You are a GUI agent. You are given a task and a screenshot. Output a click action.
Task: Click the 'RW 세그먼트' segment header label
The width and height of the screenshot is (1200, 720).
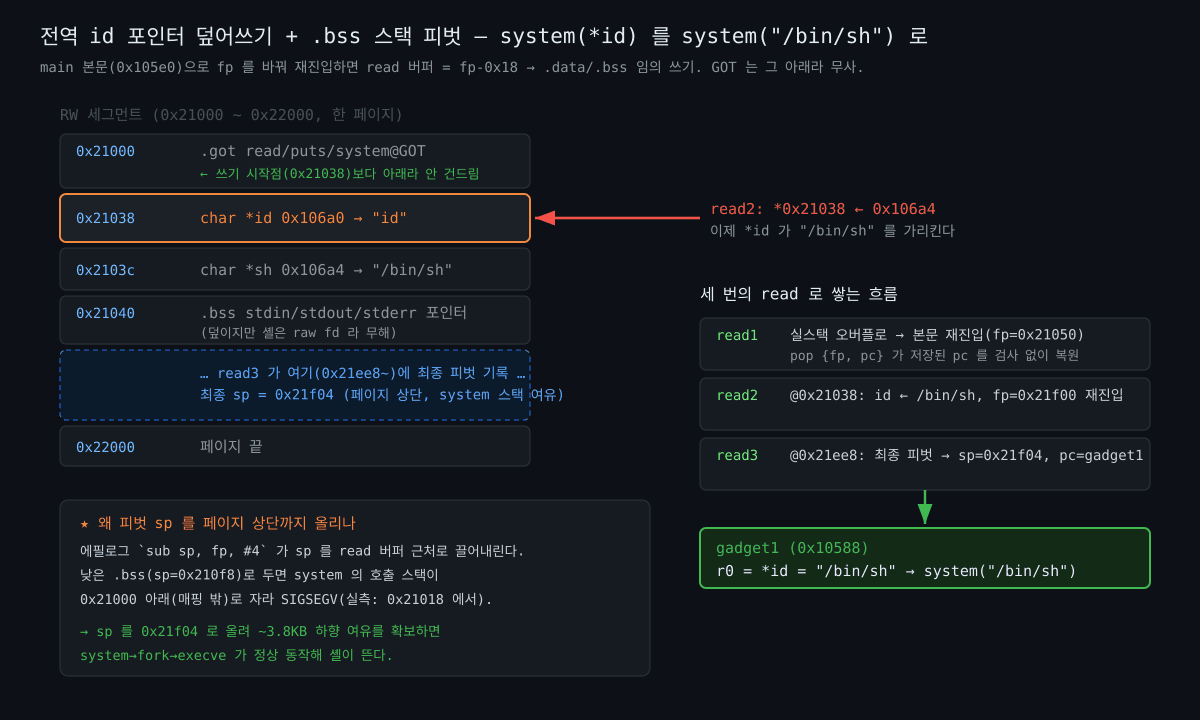point(231,114)
